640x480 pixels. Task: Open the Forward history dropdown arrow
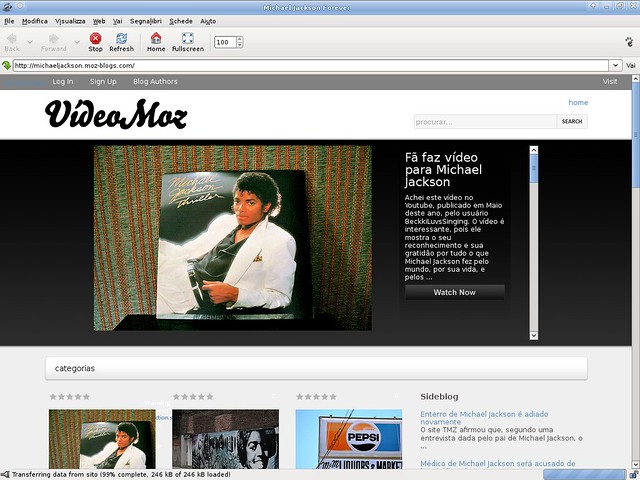coord(77,42)
